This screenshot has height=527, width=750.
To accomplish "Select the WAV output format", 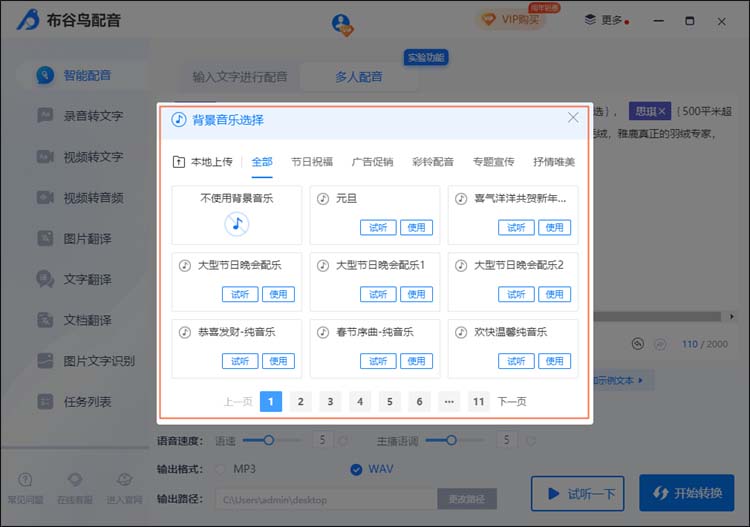I will 356,468.
